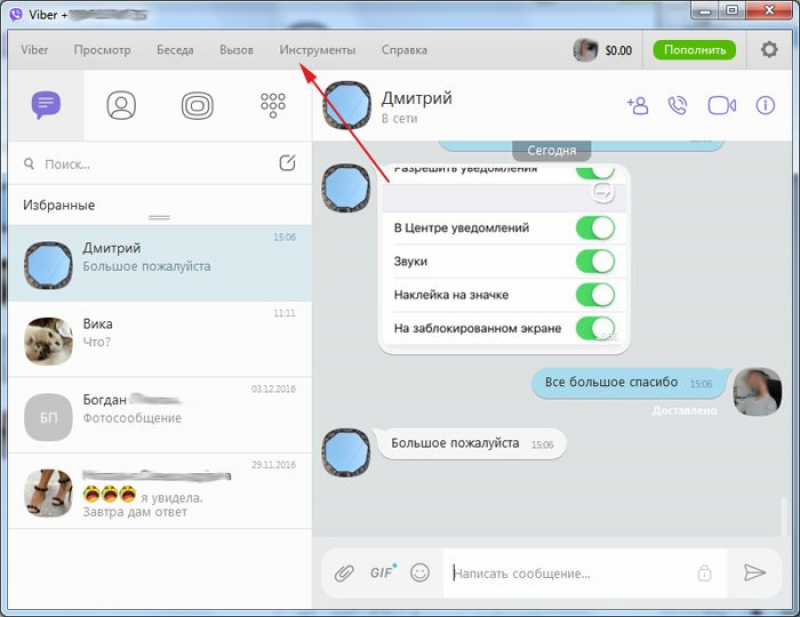Open the dial pad keypad icon
Screen dimensions: 800x617
point(272,104)
